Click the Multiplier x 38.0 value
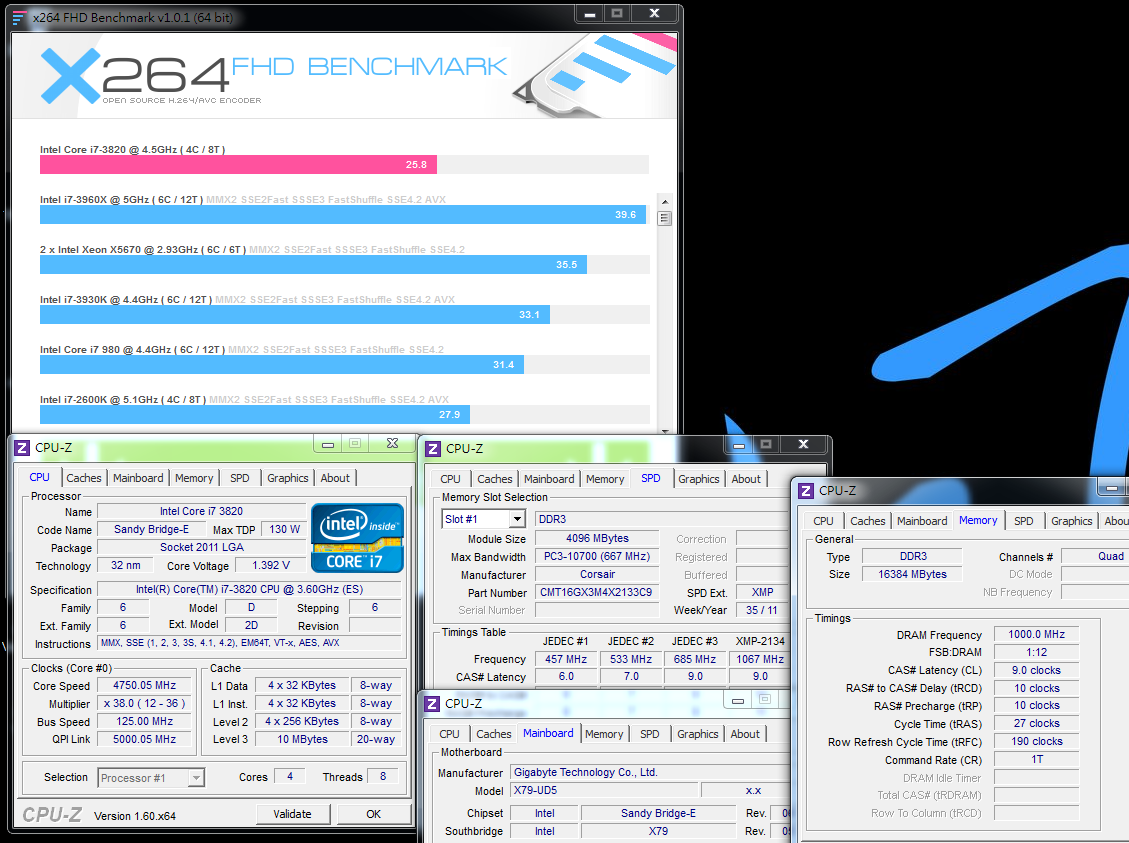Screen dimensions: 1129x843 pos(145,703)
